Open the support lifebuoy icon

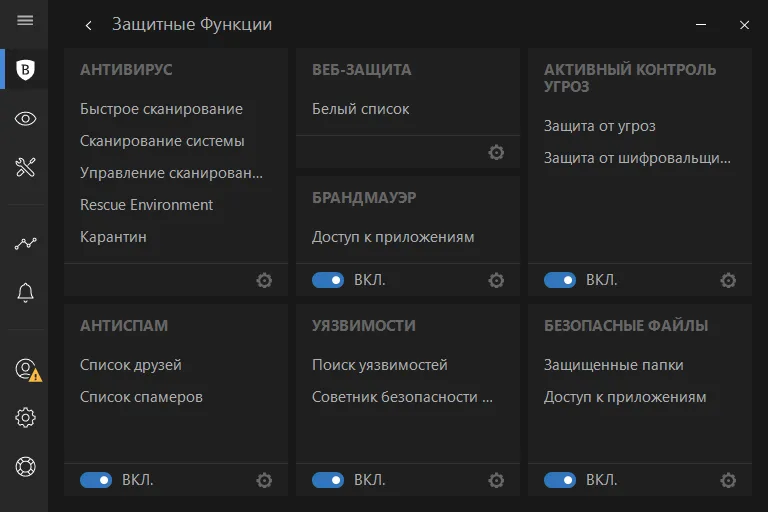(x=25, y=466)
